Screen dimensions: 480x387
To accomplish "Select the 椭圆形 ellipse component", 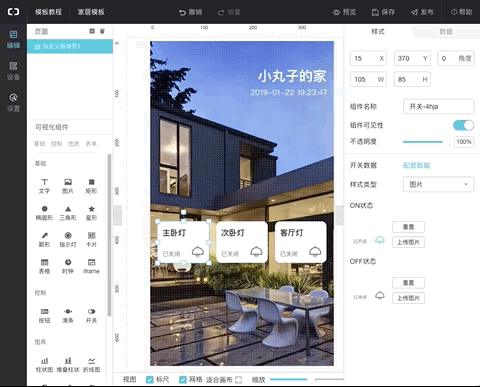I will click(x=44, y=213).
